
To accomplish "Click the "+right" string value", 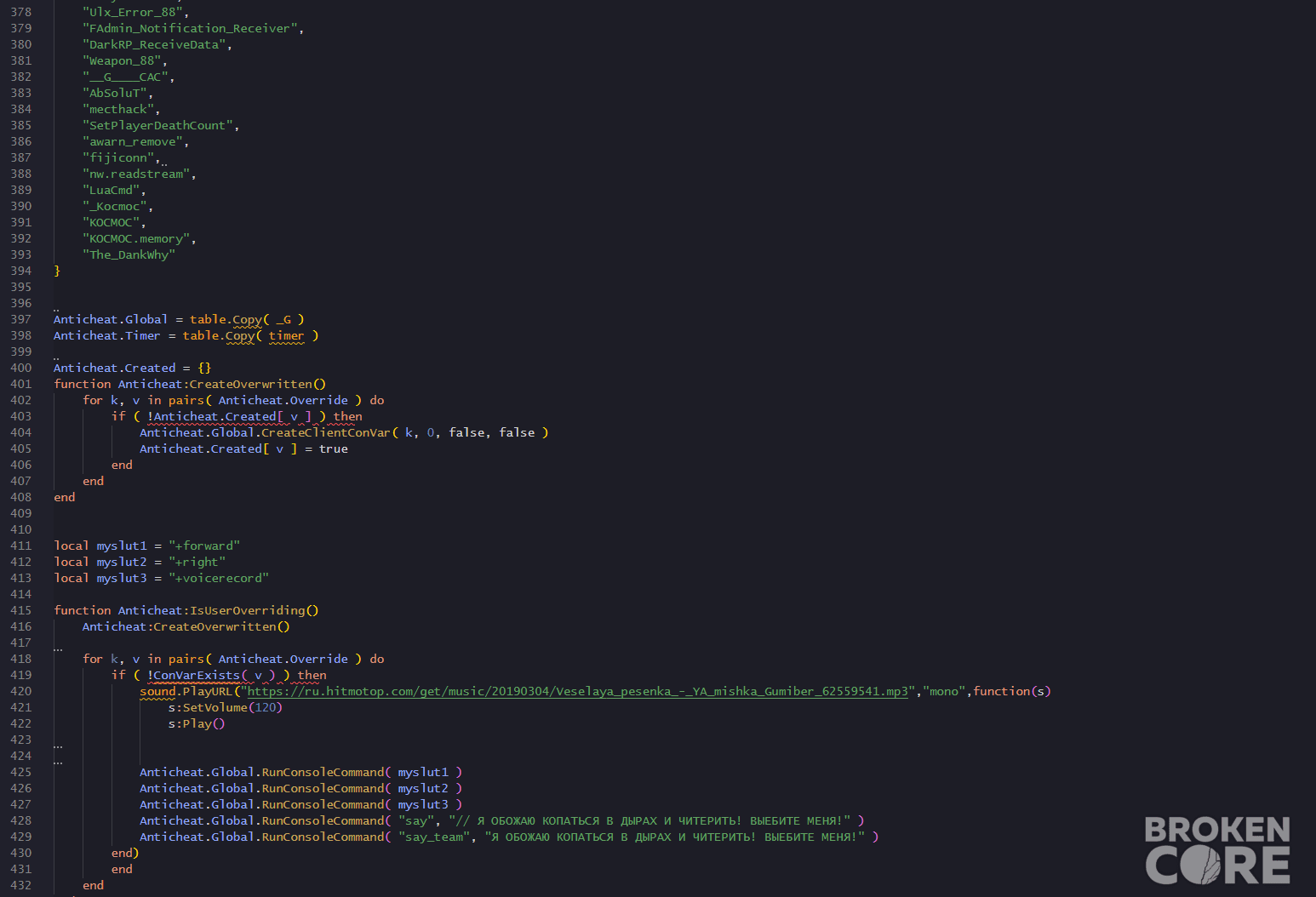I will click(197, 562).
